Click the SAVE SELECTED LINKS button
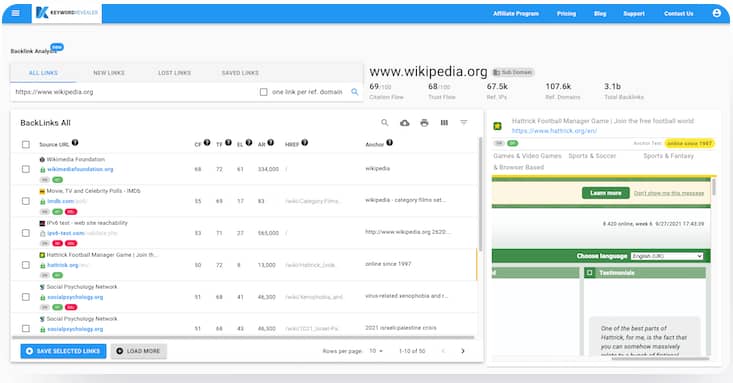The width and height of the screenshot is (733, 383). (x=63, y=351)
